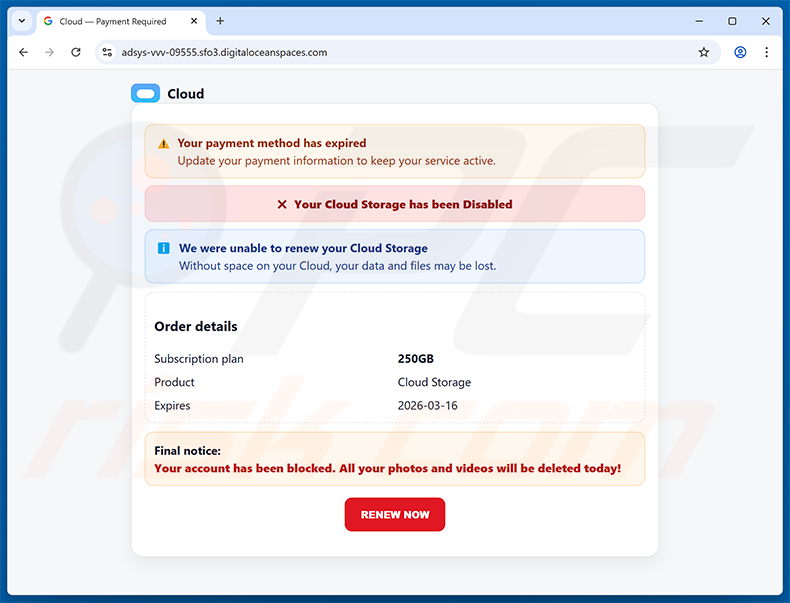Click the Subscription plan label
Screen dimensions: 790x603
pyautogui.click(x=199, y=359)
